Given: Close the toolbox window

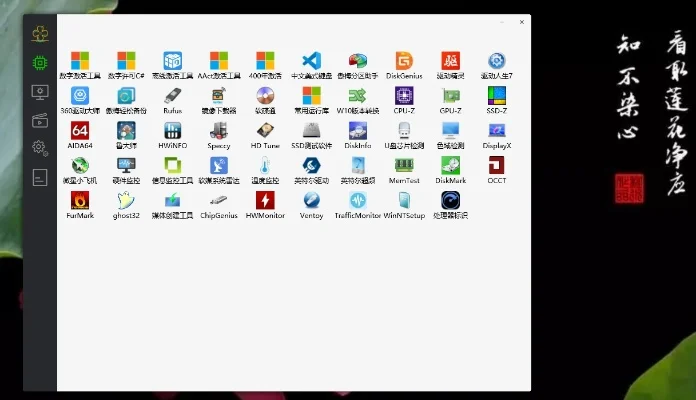Looking at the screenshot, I should pyautogui.click(x=522, y=22).
